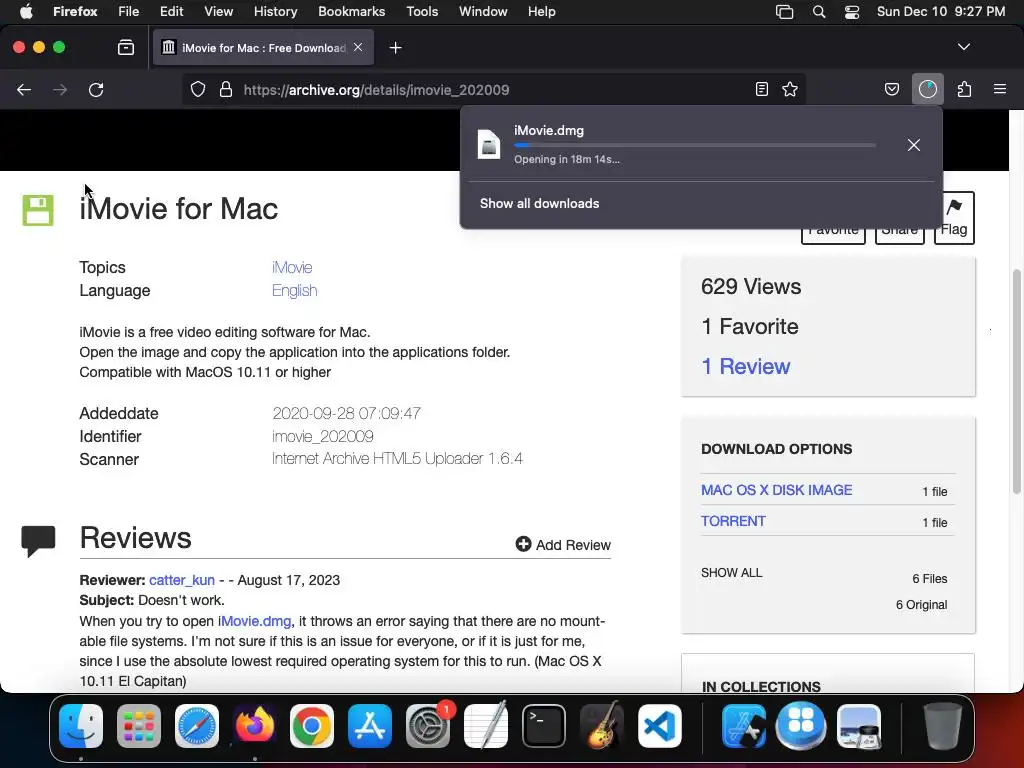Open the App Store from the Dock
The height and width of the screenshot is (768, 1024).
370,726
